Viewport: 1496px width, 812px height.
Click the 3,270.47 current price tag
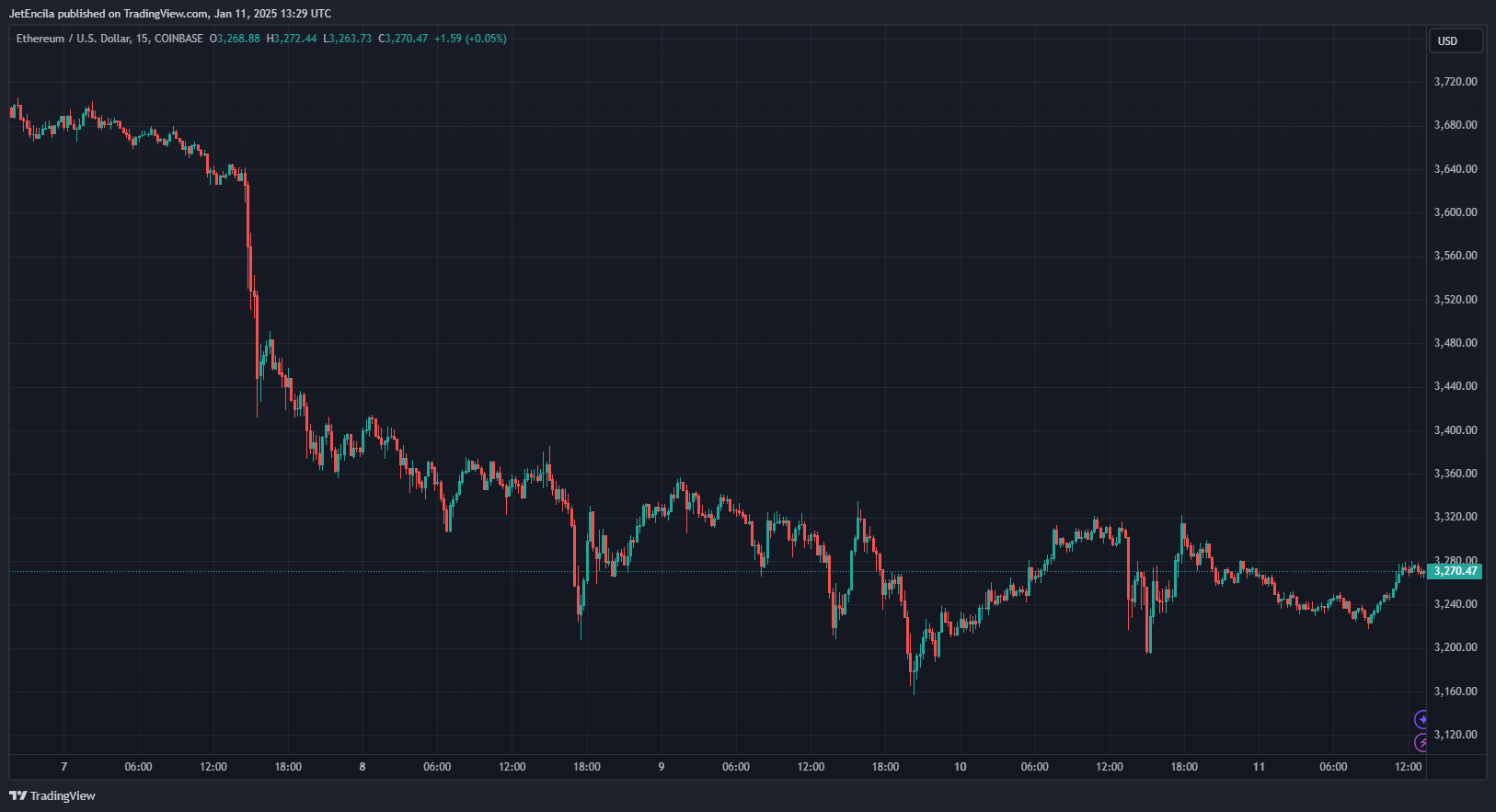pyautogui.click(x=1455, y=571)
